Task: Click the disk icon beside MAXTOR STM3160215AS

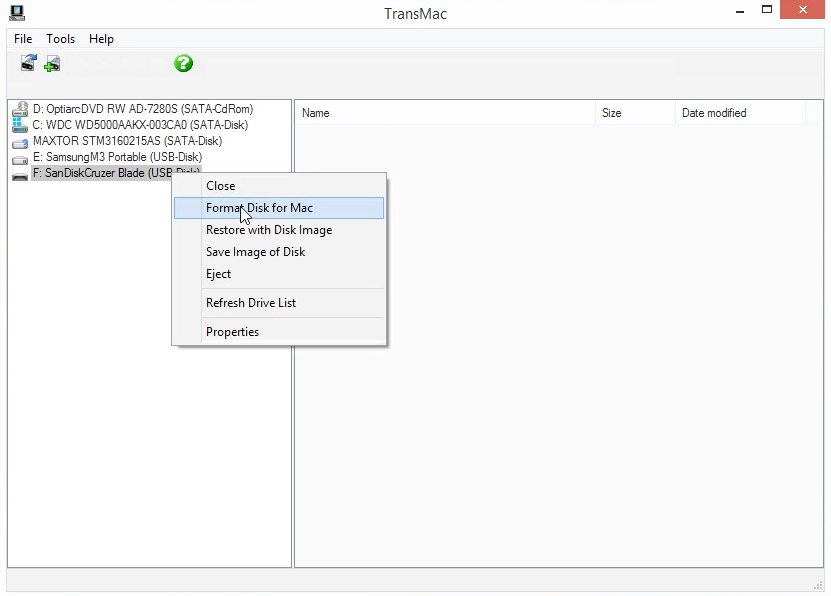Action: pos(20,142)
